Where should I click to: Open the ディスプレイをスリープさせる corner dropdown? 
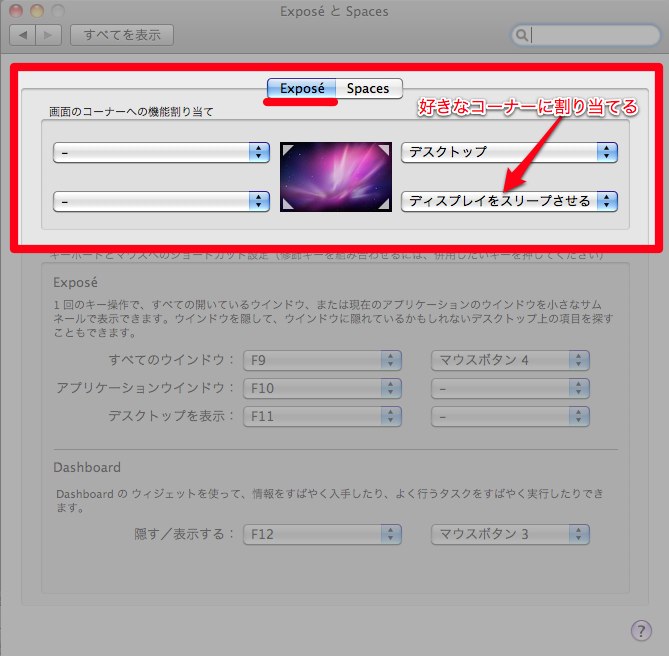point(509,201)
